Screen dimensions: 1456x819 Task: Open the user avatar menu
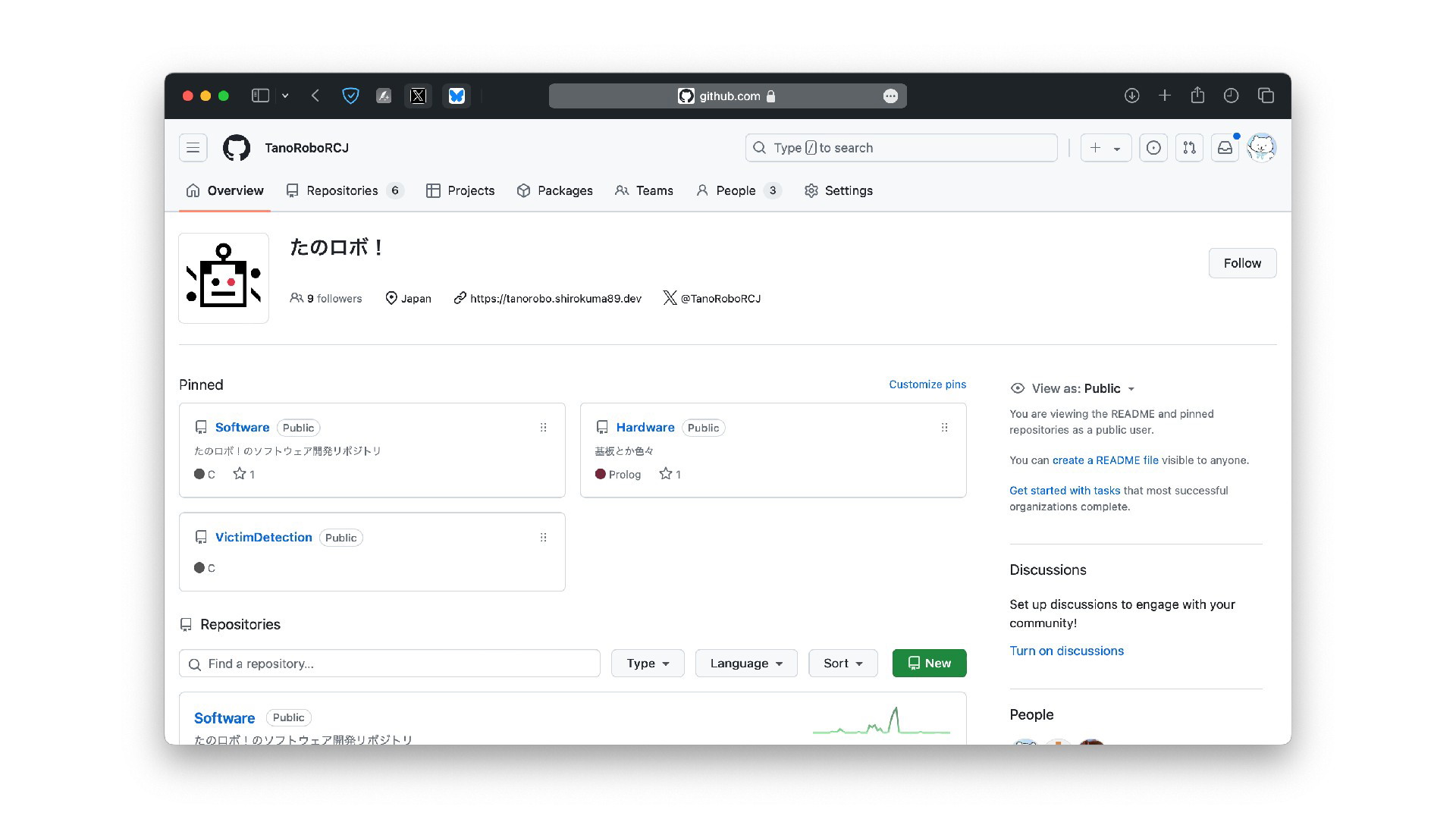[x=1262, y=148]
